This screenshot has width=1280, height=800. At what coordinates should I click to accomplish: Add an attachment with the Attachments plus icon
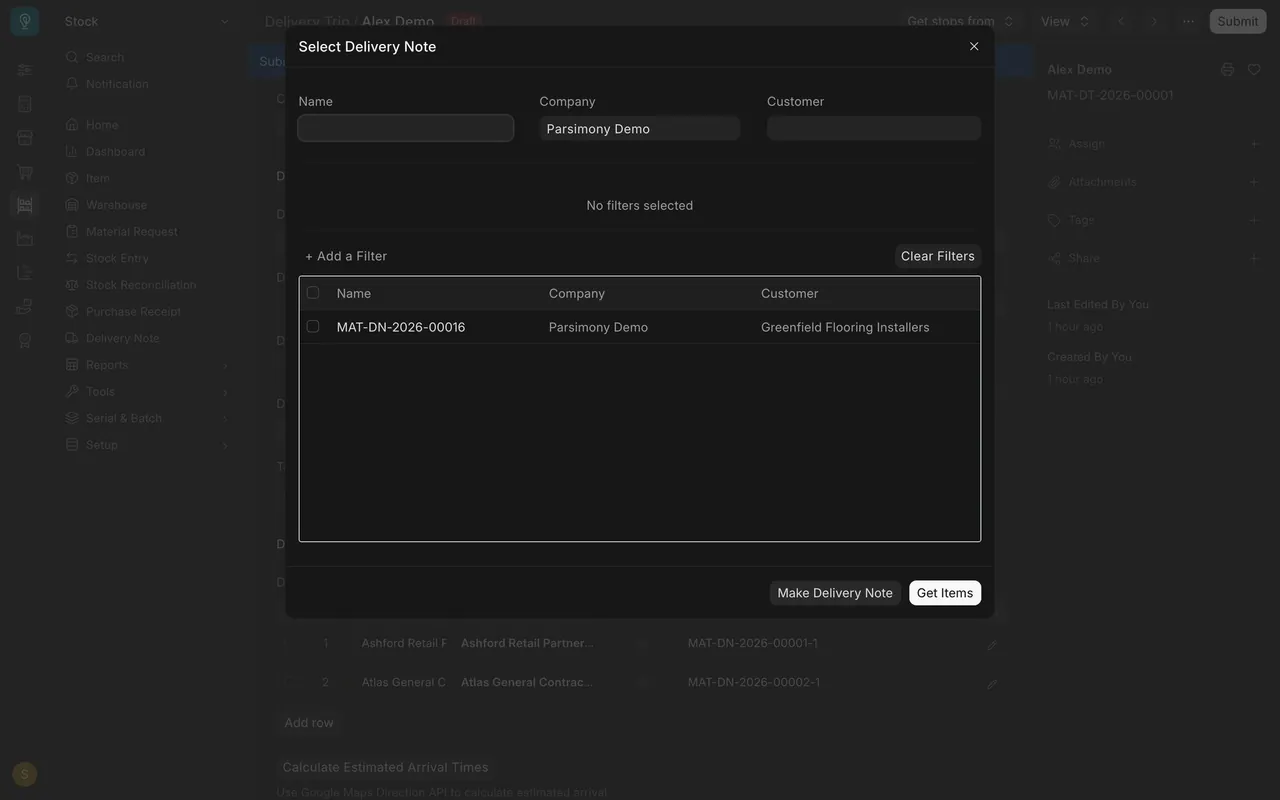pos(1254,182)
